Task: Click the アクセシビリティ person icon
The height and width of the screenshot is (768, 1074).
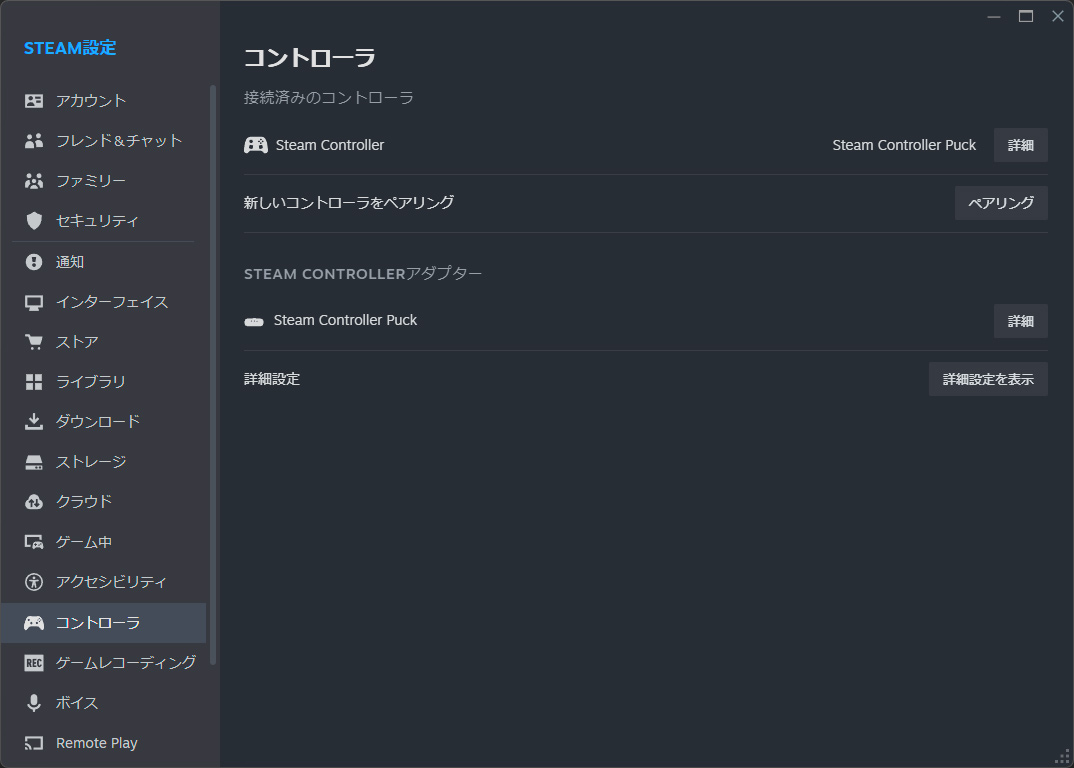Action: point(34,582)
